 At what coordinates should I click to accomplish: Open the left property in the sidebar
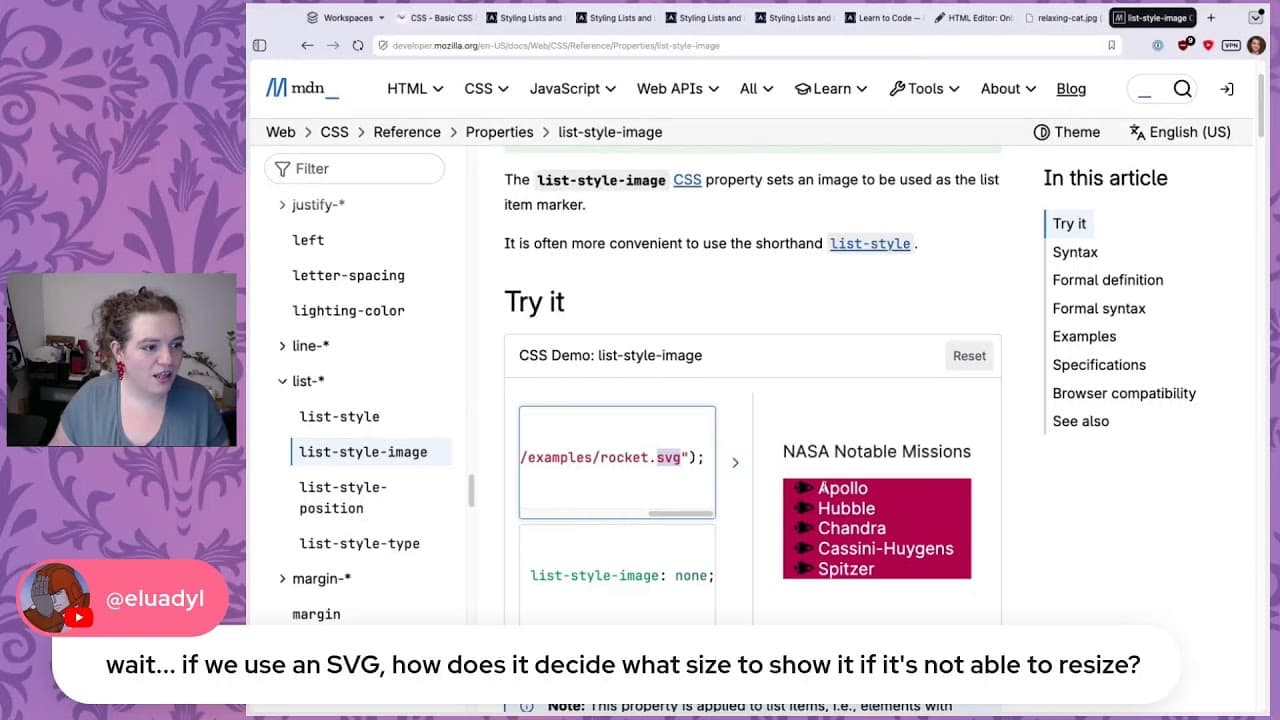click(x=308, y=240)
